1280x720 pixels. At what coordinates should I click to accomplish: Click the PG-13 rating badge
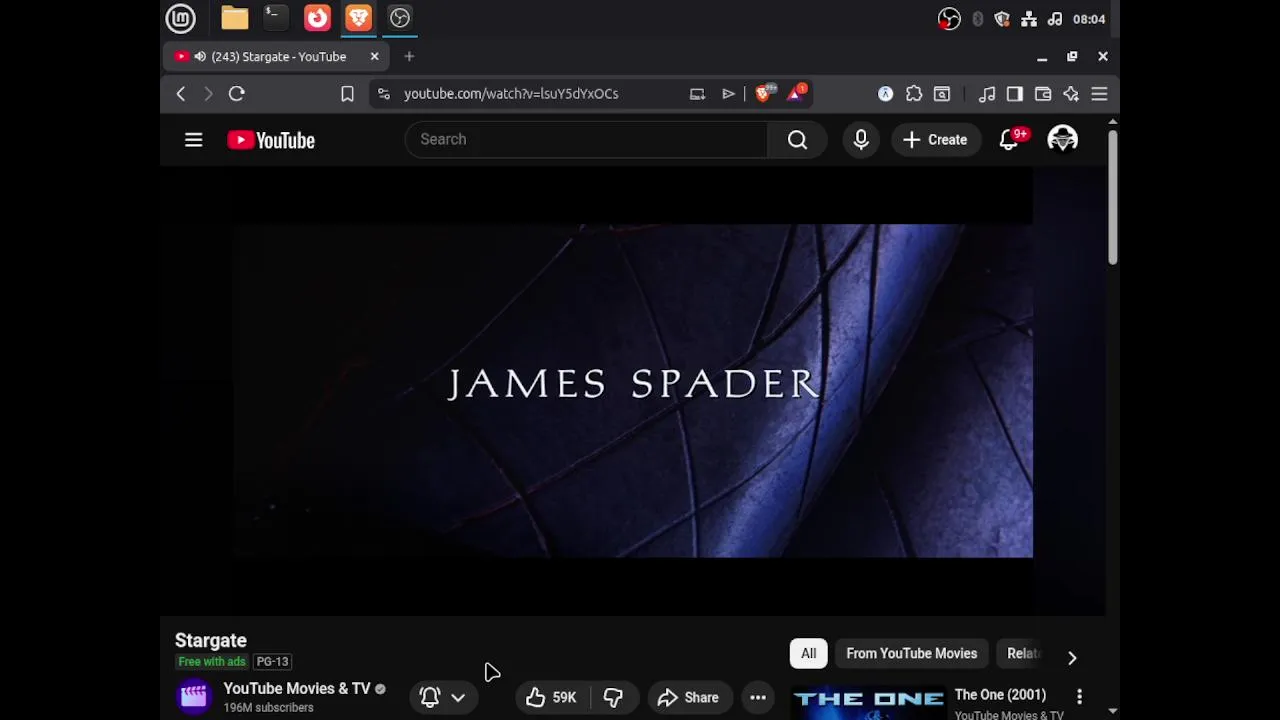272,662
